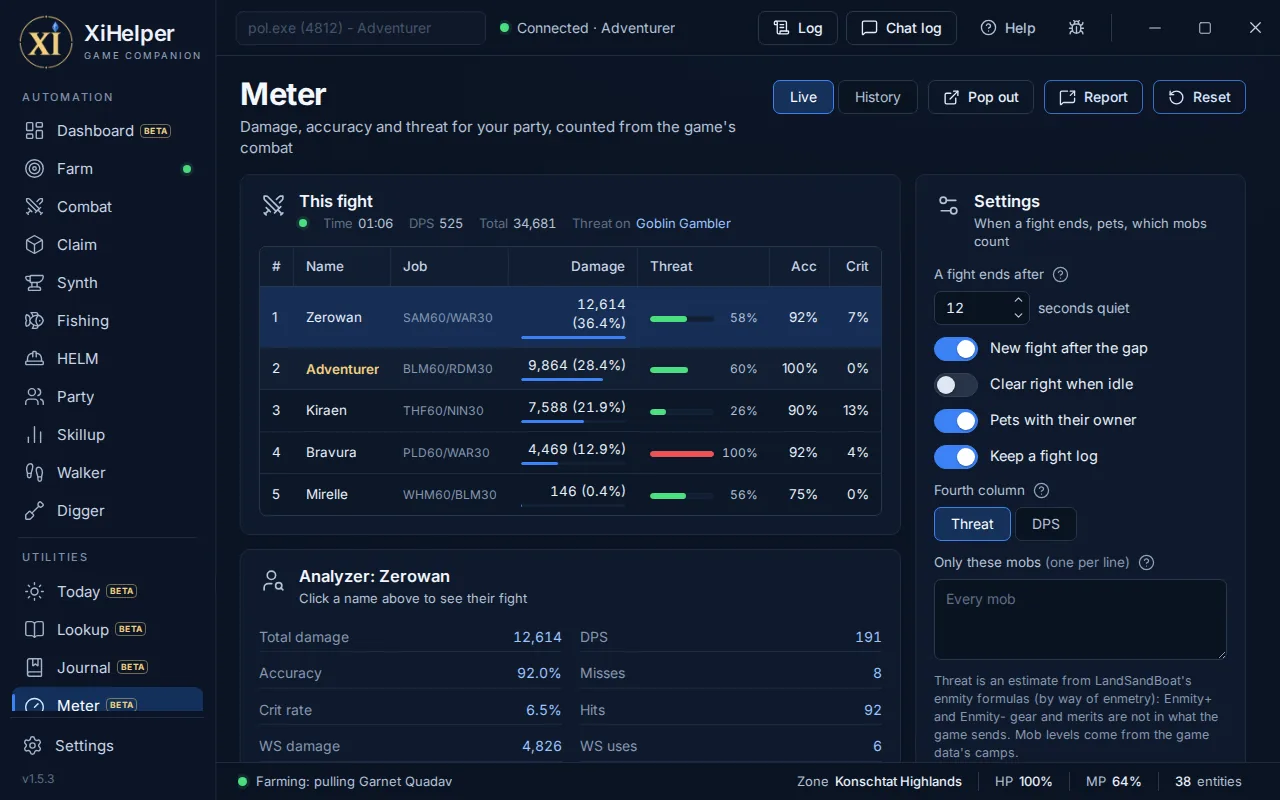Open the Log window
Viewport: 1280px width, 800px height.
[x=798, y=28]
